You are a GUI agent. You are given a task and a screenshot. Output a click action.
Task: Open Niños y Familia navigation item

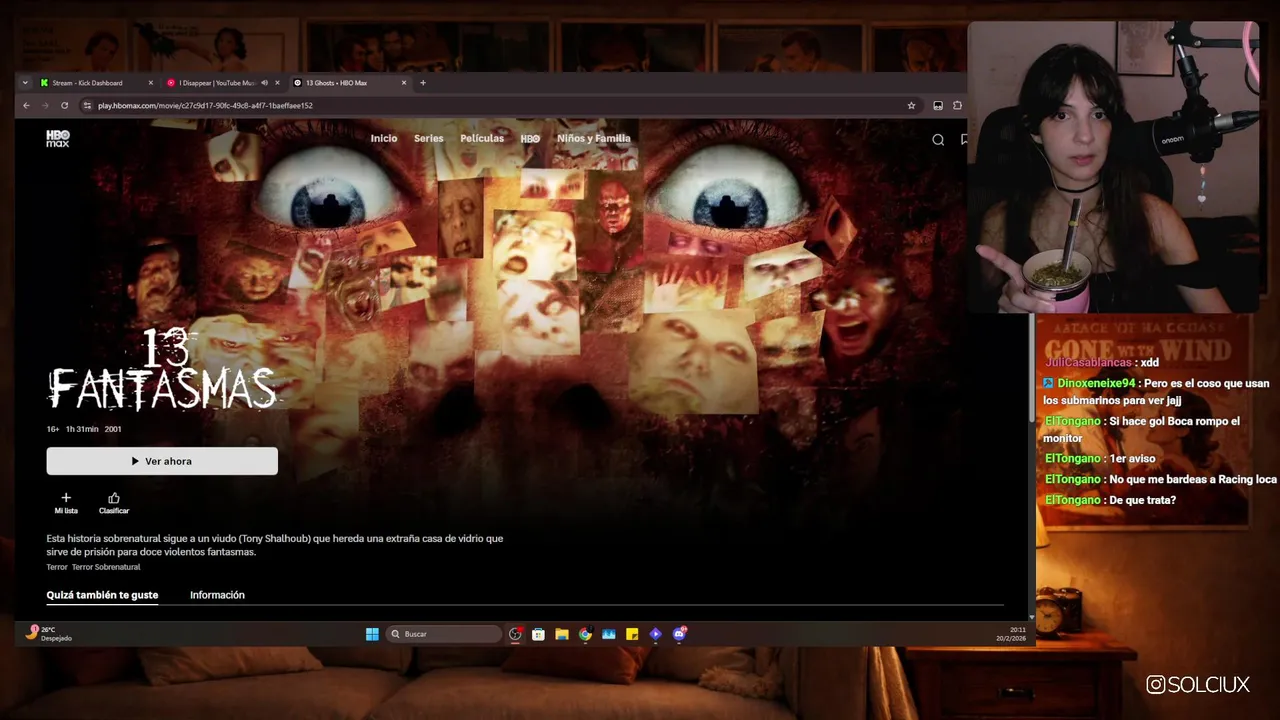click(x=594, y=139)
